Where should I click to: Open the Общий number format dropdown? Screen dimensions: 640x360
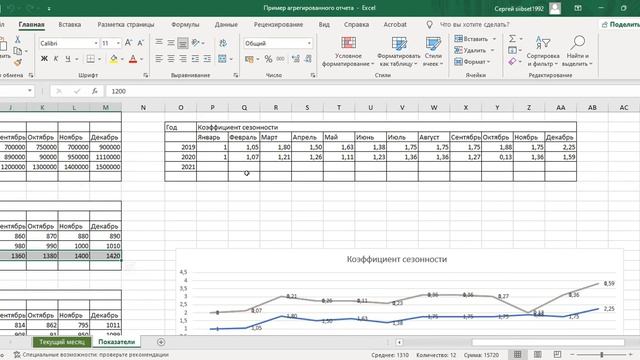click(309, 43)
